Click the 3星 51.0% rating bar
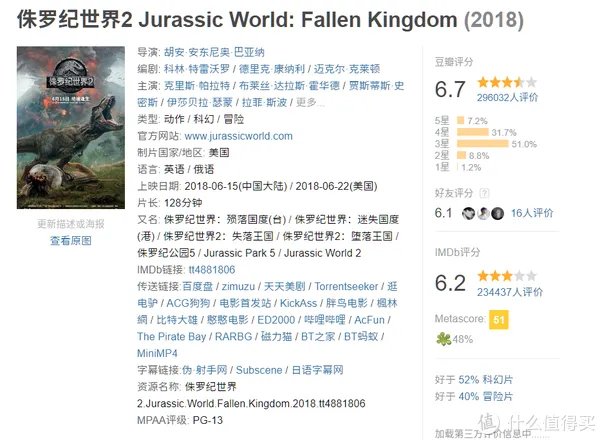Image resolution: width=600 pixels, height=440 pixels. coord(483,144)
